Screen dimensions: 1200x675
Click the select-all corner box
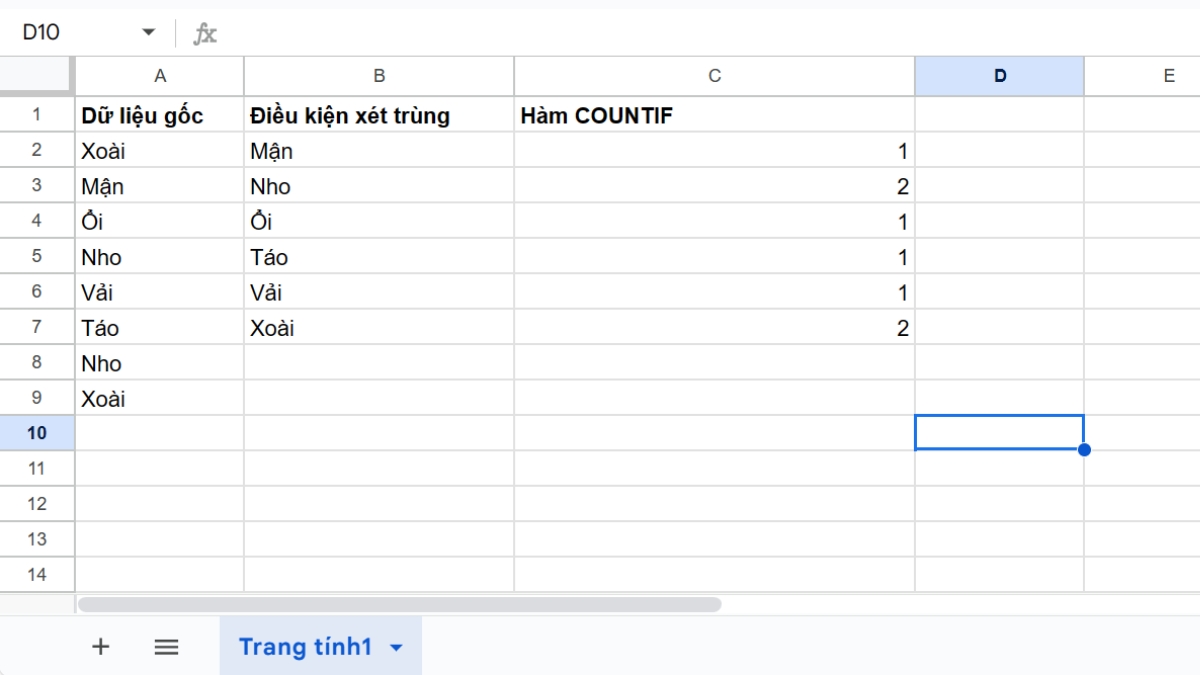[37, 76]
